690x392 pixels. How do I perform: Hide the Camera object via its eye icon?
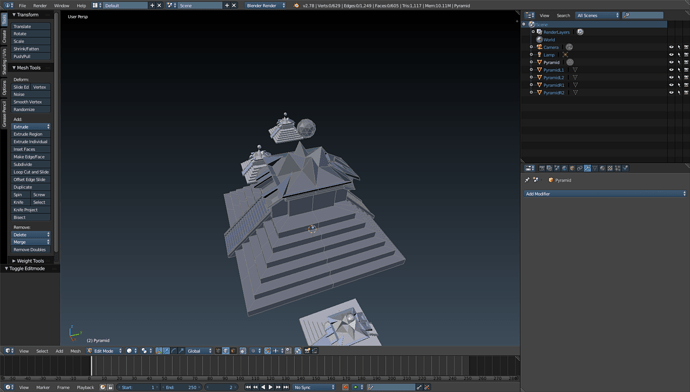pyautogui.click(x=671, y=47)
